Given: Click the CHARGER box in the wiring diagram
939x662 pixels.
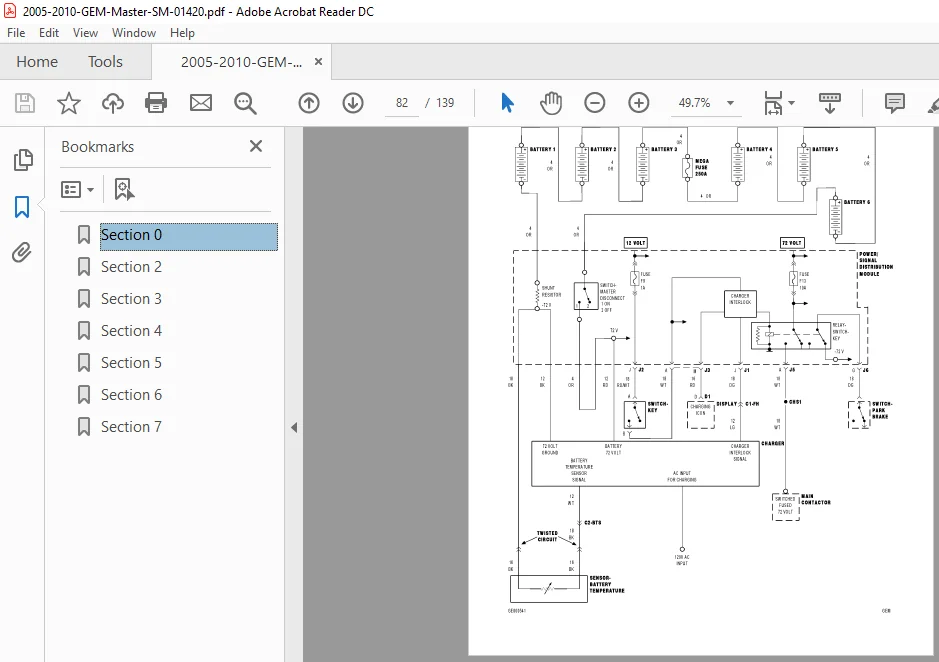Looking at the screenshot, I should (645, 464).
